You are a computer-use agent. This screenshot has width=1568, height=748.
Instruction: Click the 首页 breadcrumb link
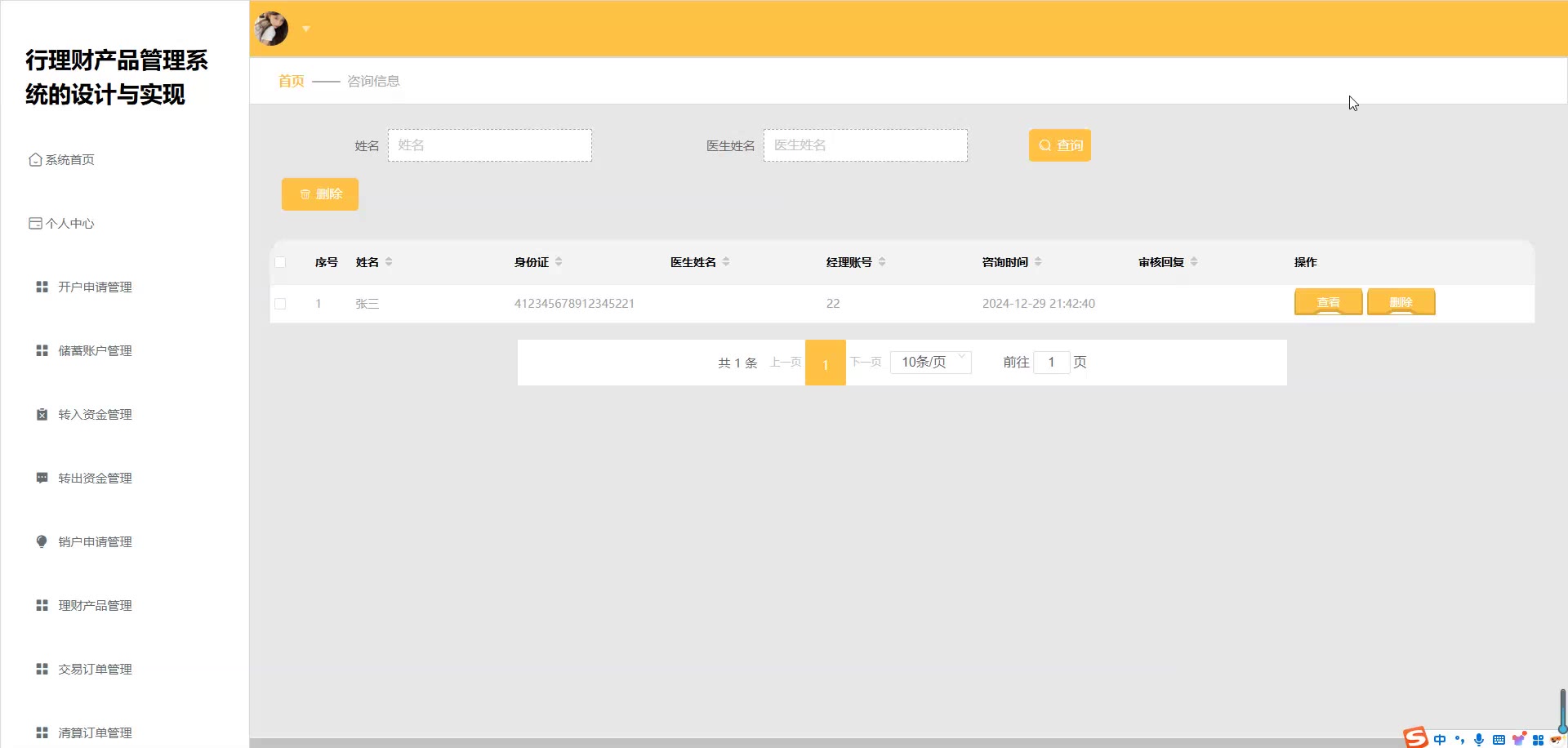click(291, 81)
